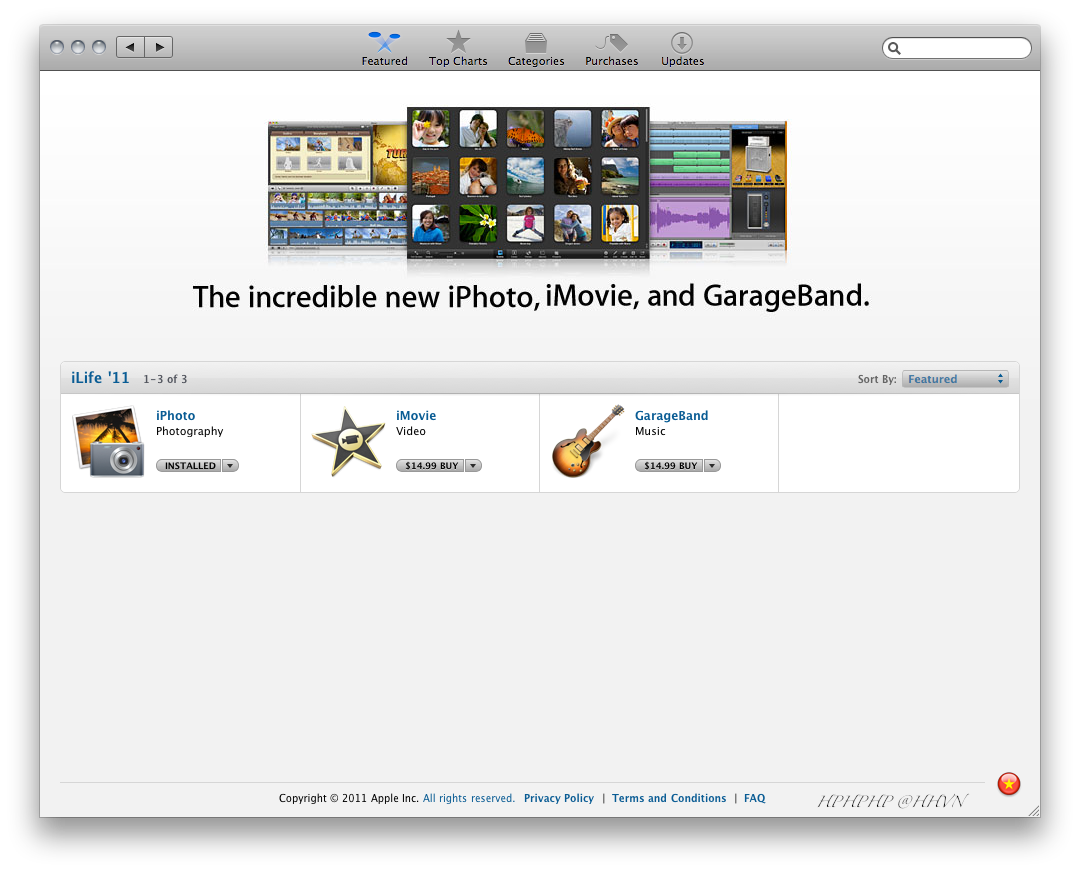Screen dimensions: 1080x872
Task: Navigate back with the left arrow
Action: click(129, 46)
